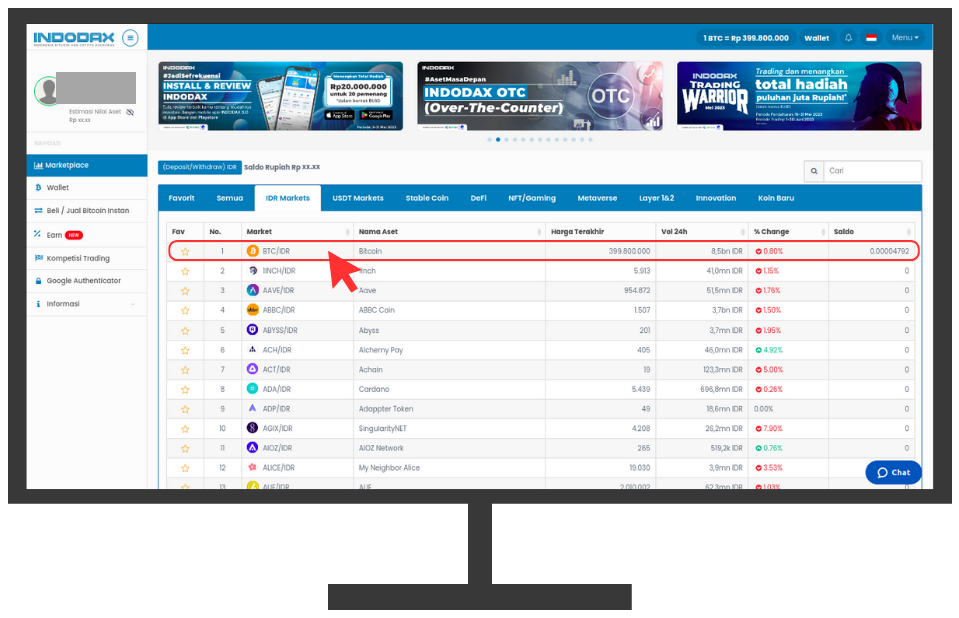Click the ABBC coin icon
959x618 pixels.
point(253,310)
